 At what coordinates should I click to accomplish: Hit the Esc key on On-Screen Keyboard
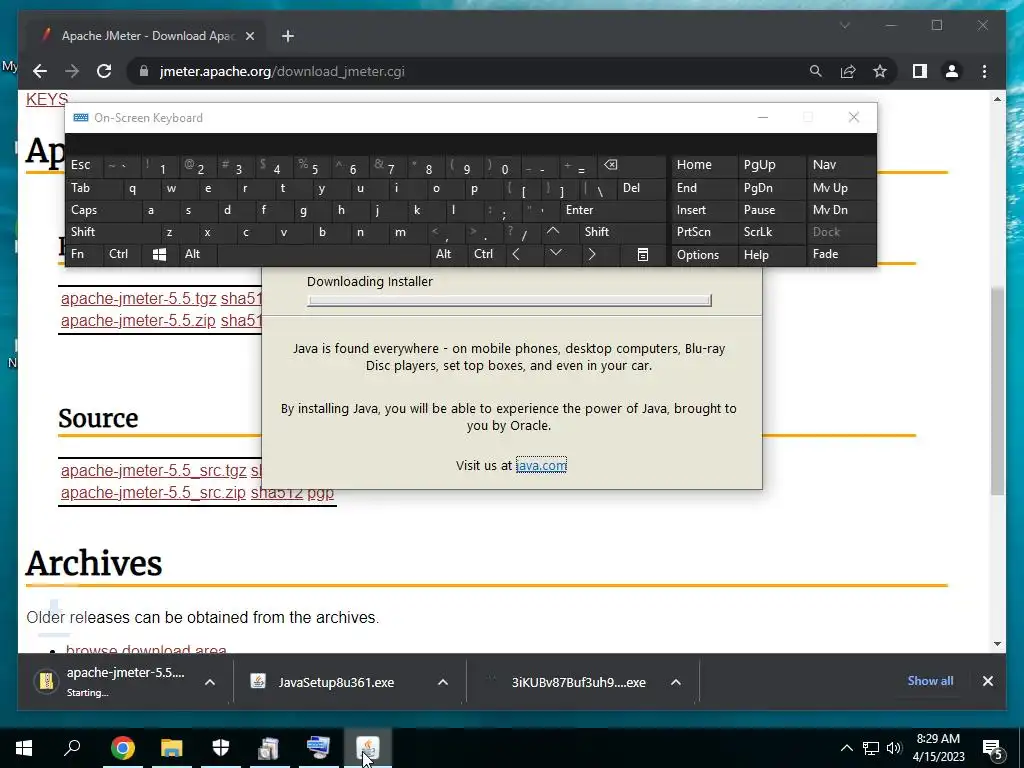pos(84,165)
